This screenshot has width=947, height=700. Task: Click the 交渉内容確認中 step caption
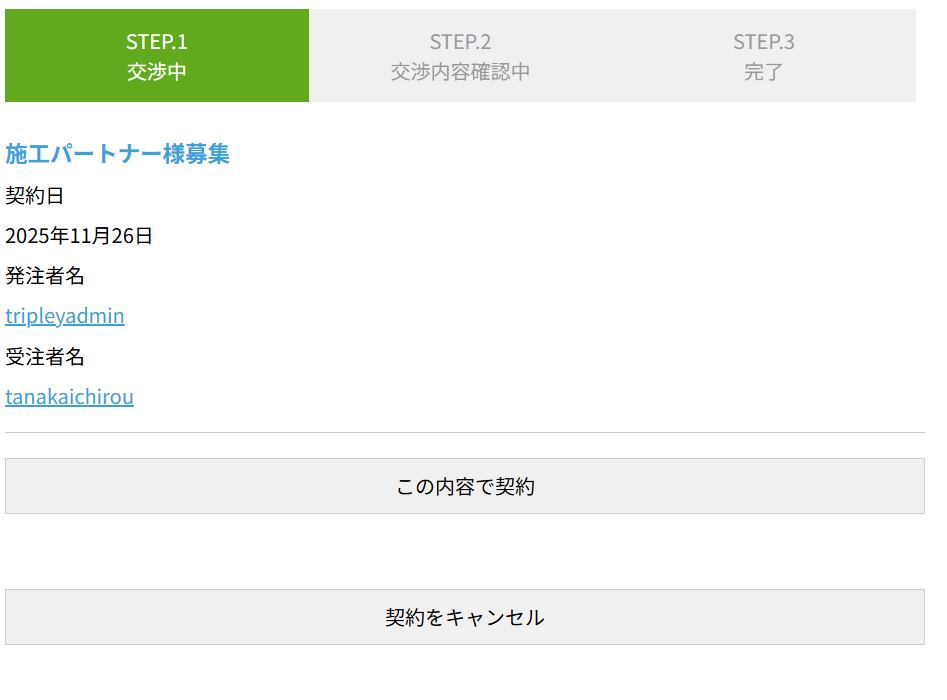point(460,72)
